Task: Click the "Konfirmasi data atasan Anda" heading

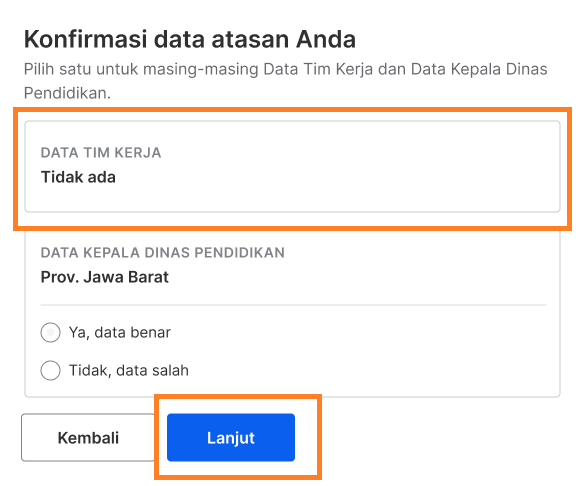Action: [190, 39]
